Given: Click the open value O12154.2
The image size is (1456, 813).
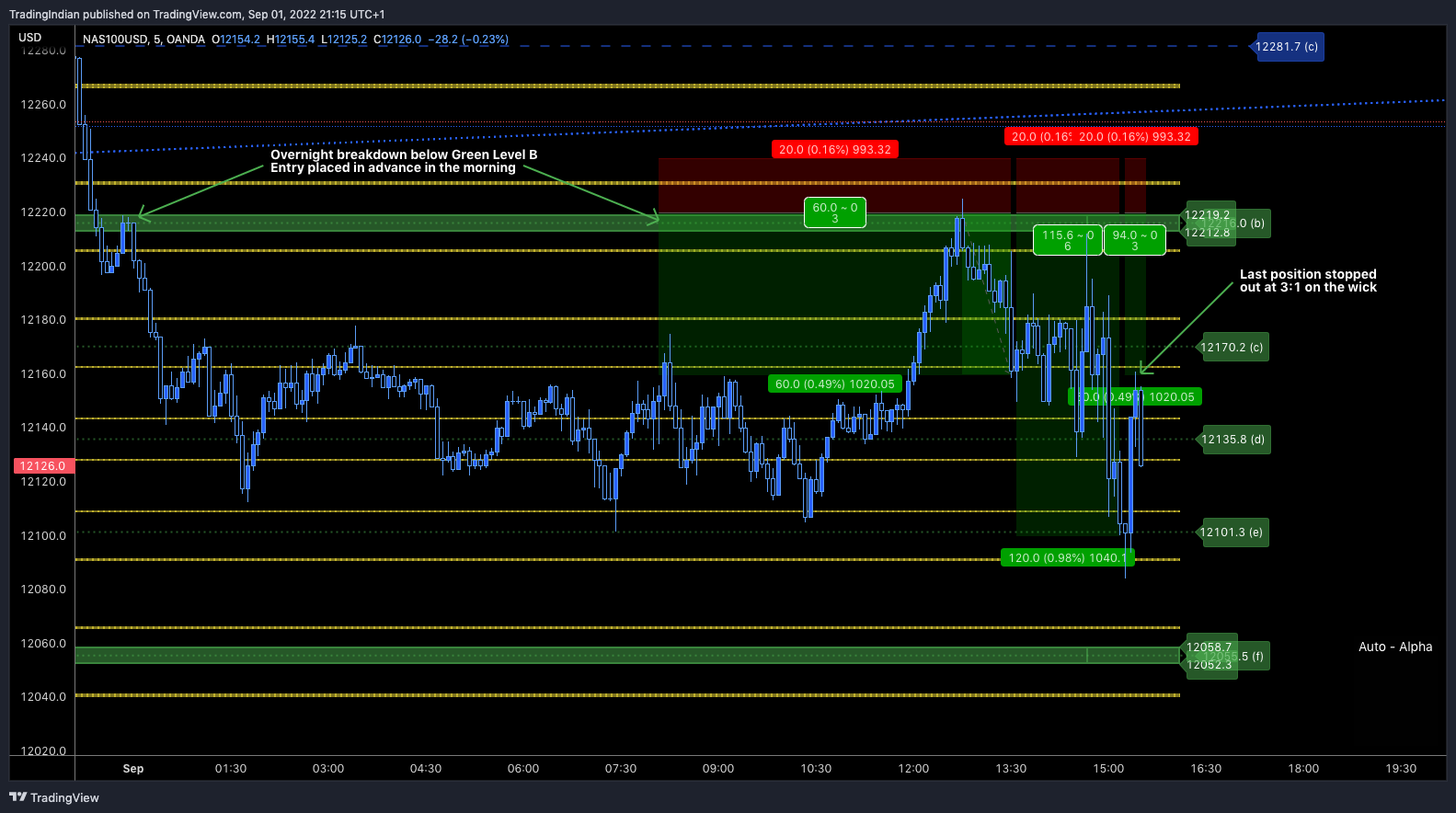Looking at the screenshot, I should 235,40.
